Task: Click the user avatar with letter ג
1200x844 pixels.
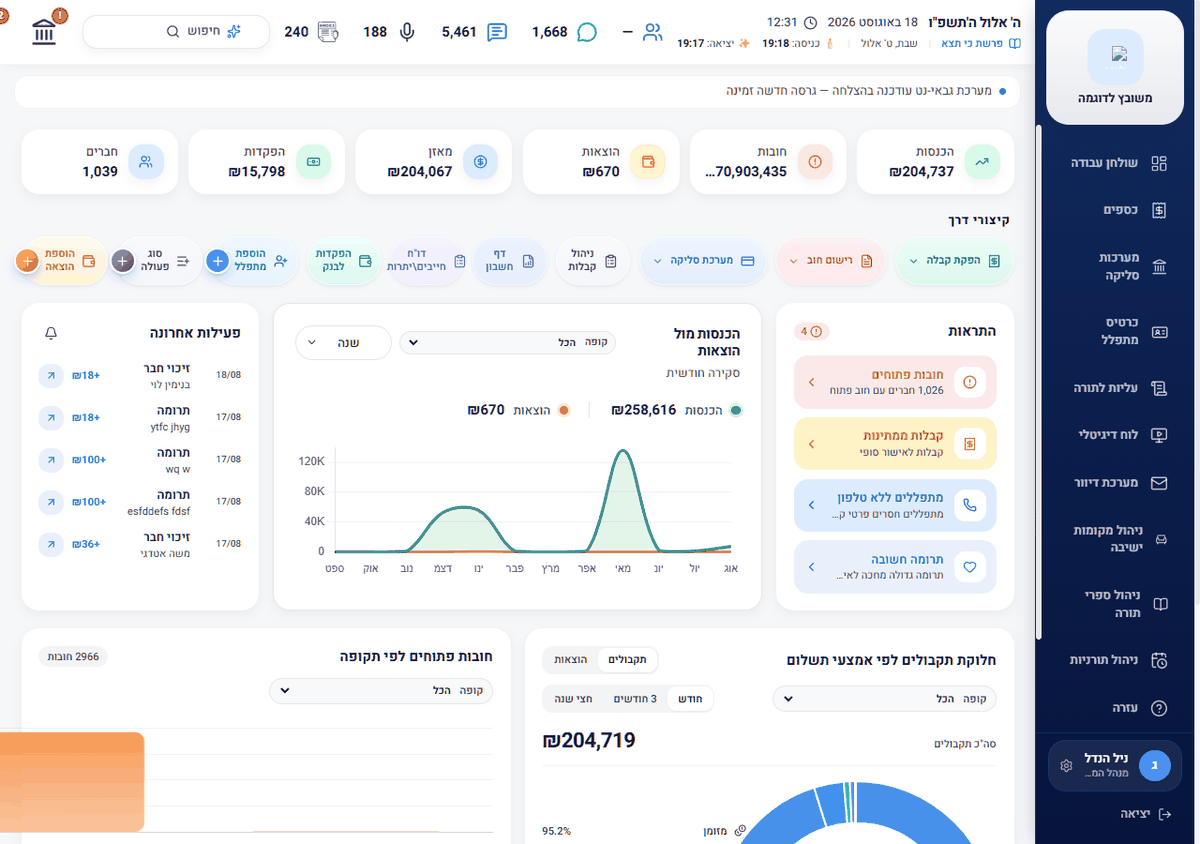Action: click(x=1155, y=766)
